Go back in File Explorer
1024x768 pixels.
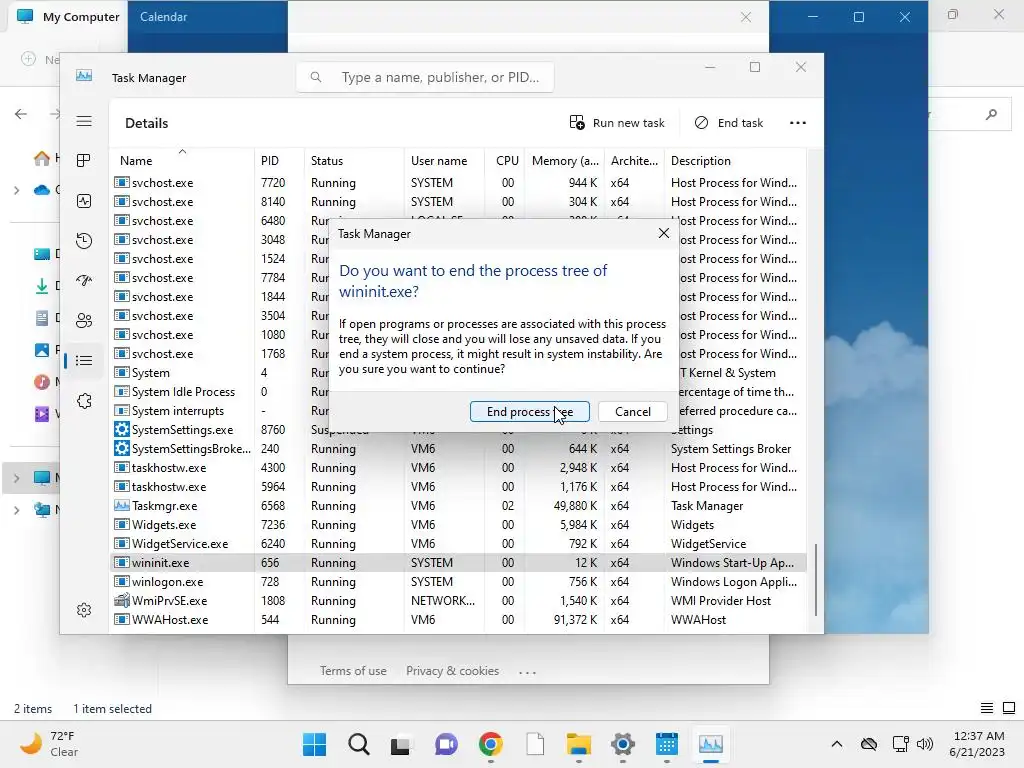coord(21,114)
